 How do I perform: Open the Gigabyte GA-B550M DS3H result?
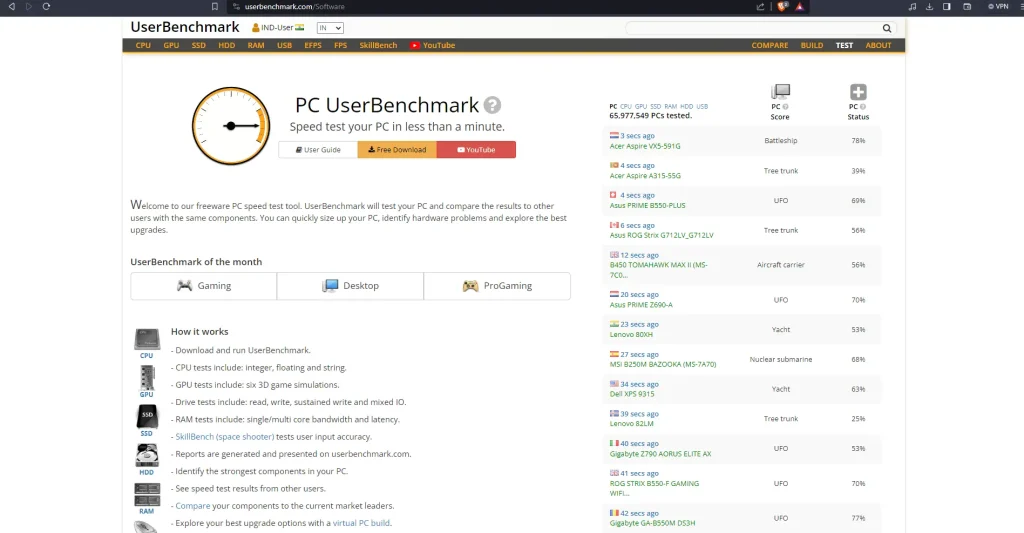[x=652, y=523]
